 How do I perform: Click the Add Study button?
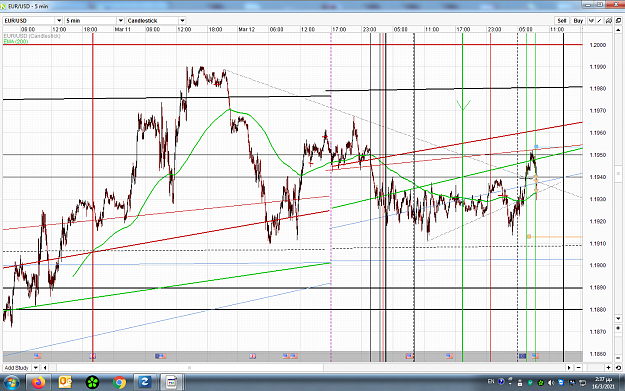(x=17, y=368)
